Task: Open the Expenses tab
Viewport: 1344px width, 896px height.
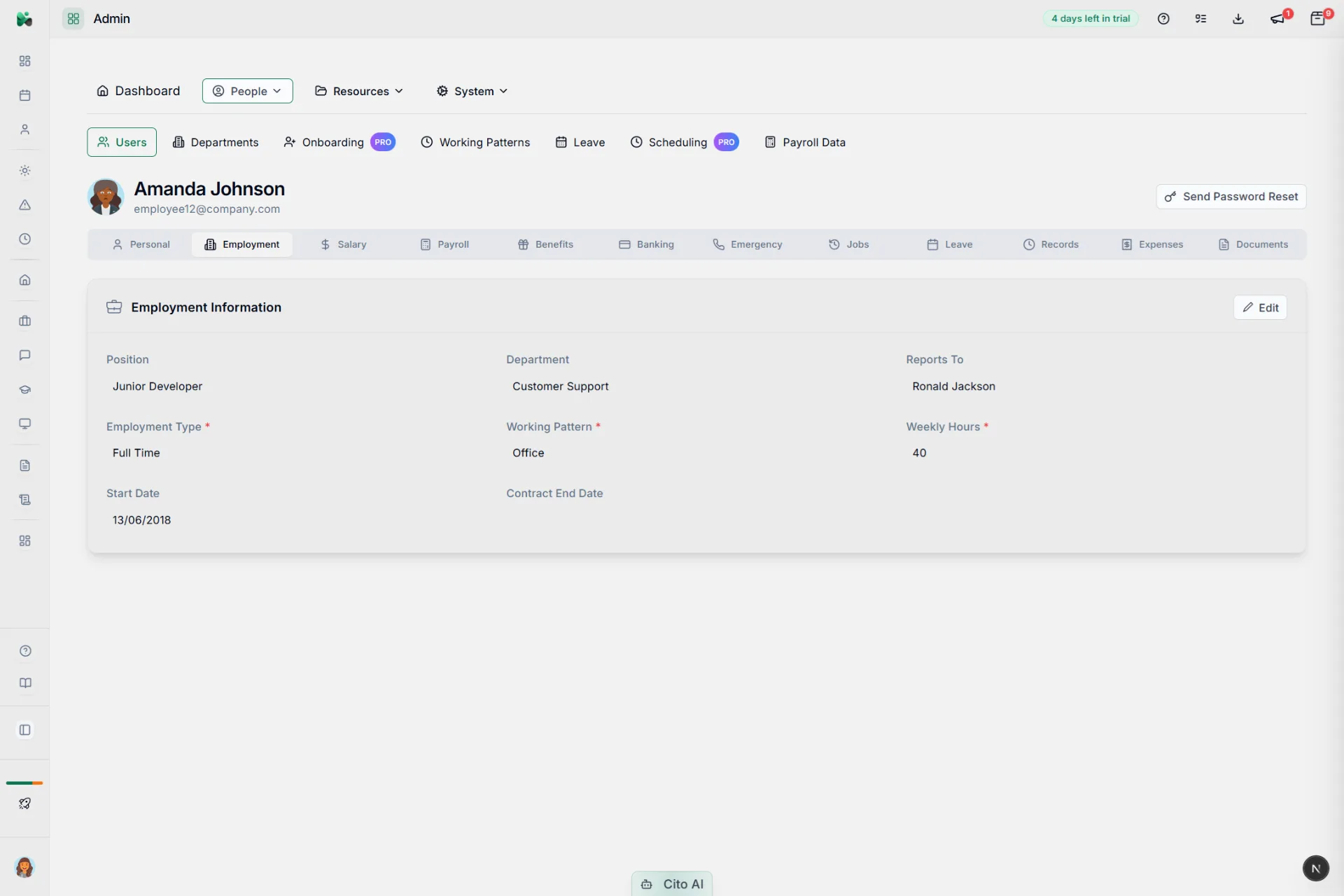Action: click(1152, 244)
